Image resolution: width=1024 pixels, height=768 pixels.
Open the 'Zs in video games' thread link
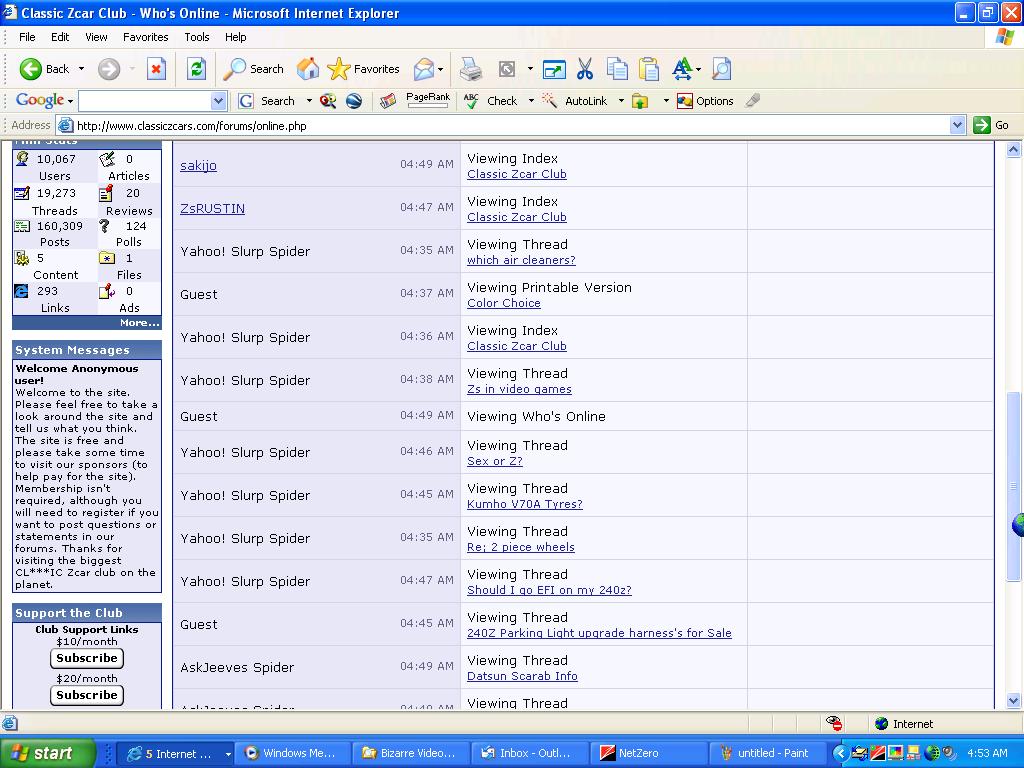coord(519,389)
